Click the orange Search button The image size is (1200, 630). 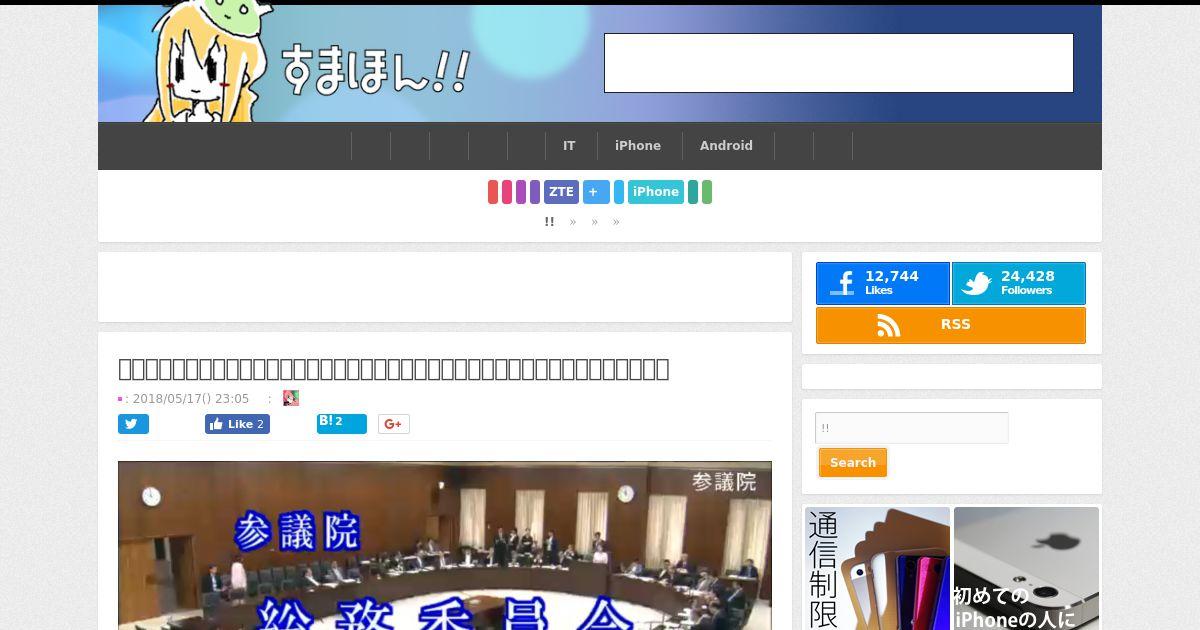pyautogui.click(x=853, y=463)
